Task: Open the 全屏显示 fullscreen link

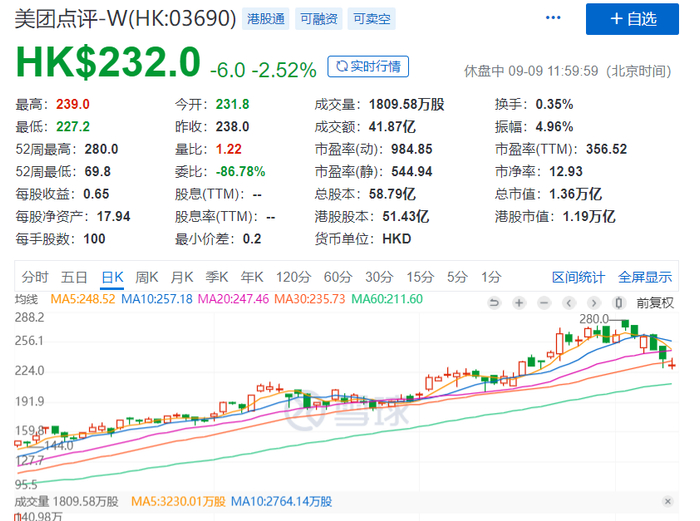Action: click(x=645, y=277)
